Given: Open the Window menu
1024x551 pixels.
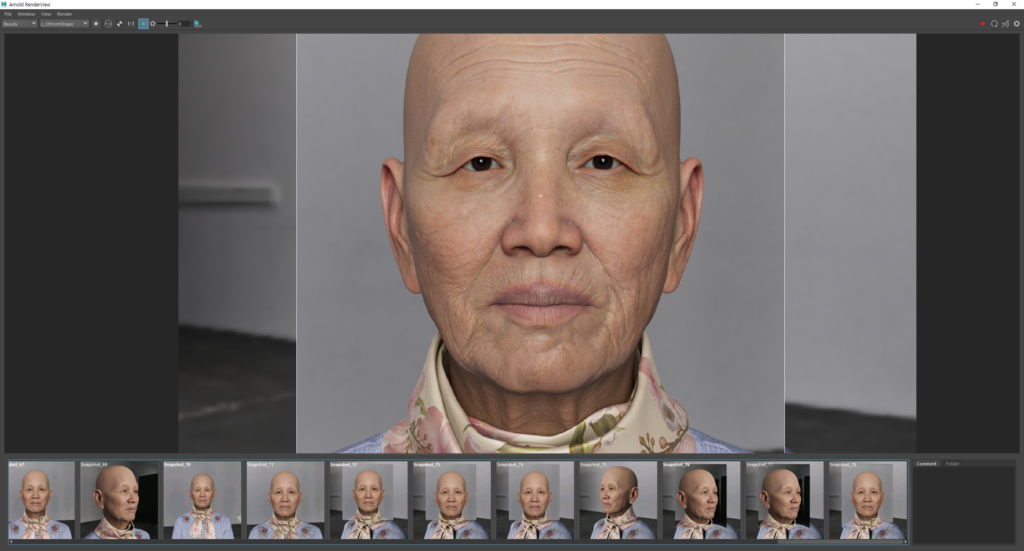Looking at the screenshot, I should [x=26, y=14].
